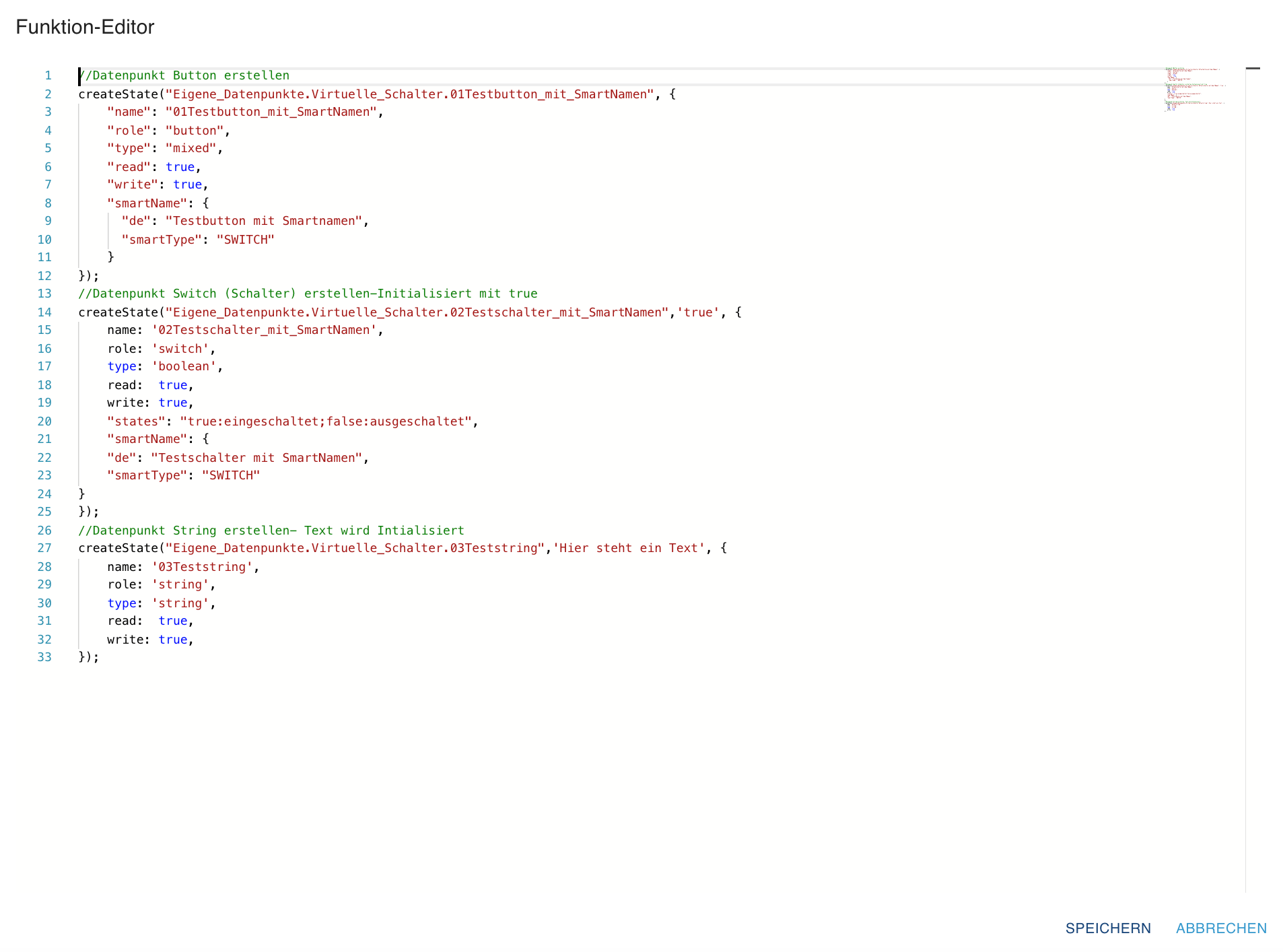Click the text "Testschalter mit SmartNamen"
The height and width of the screenshot is (952, 1283).
[256, 458]
